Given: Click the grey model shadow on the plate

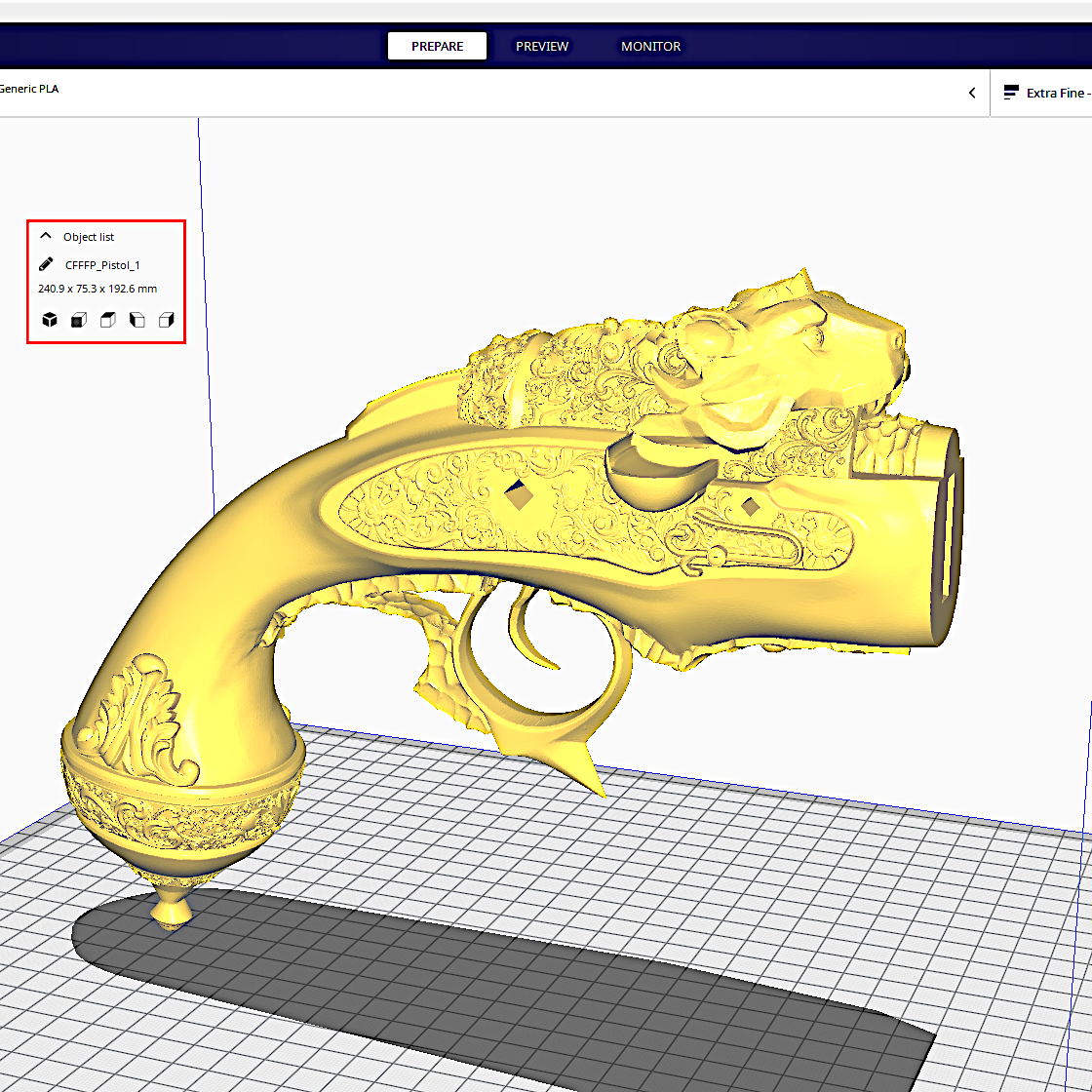Looking at the screenshot, I should 487,975.
